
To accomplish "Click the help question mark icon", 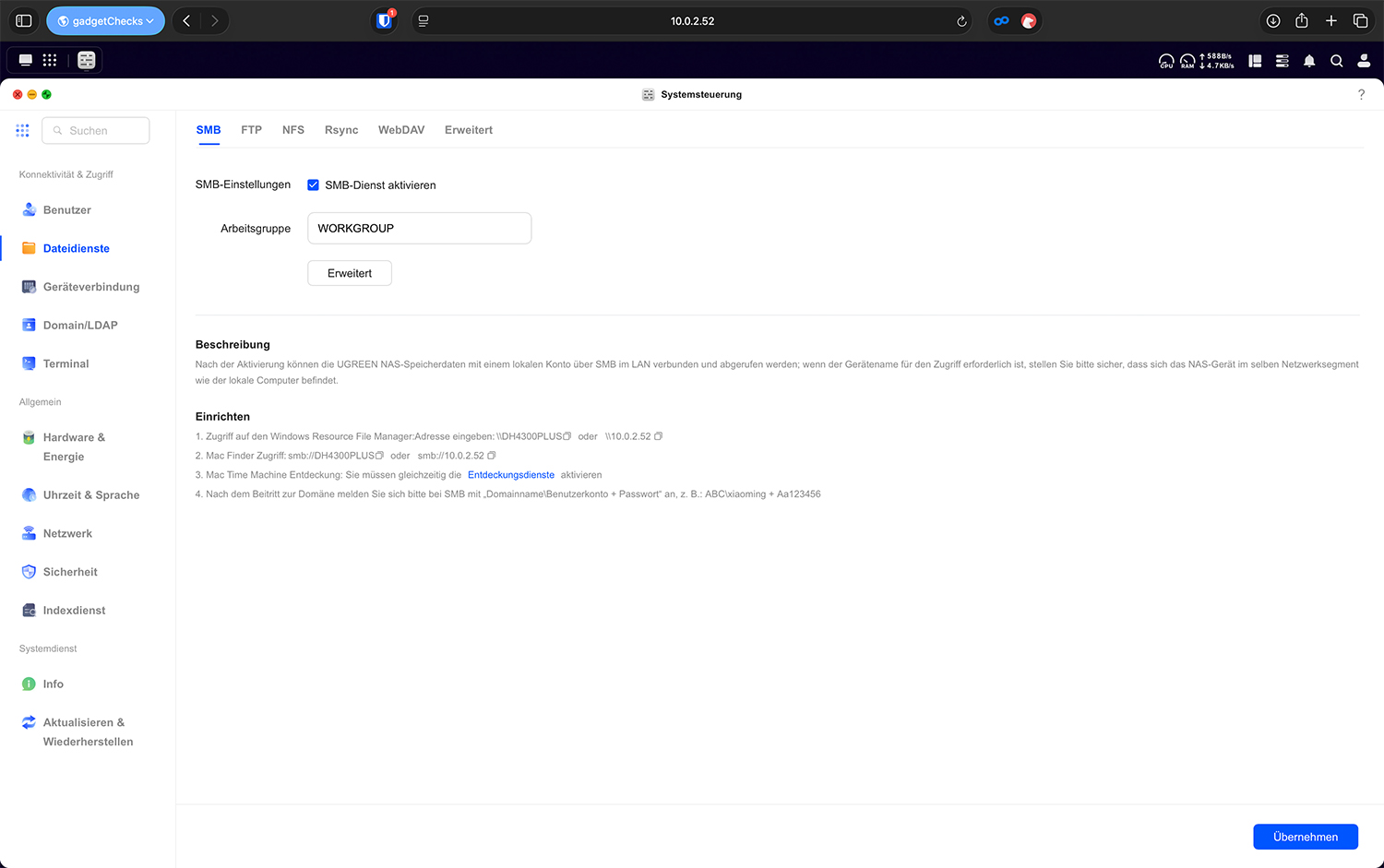I will click(1361, 94).
